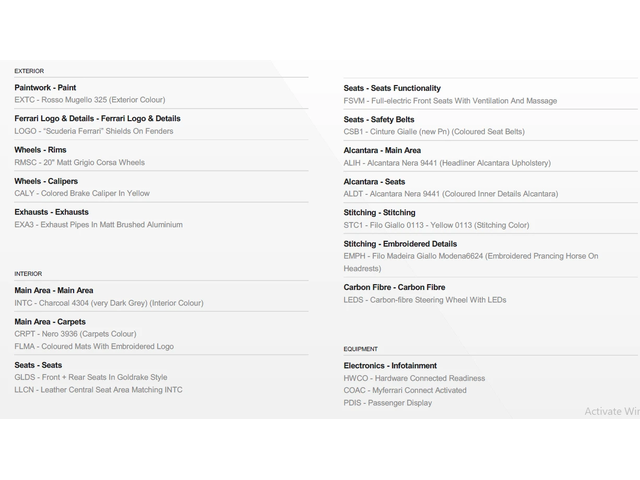This screenshot has width=640, height=480.
Task: Click the INTERIOR section heading
Action: click(x=28, y=273)
